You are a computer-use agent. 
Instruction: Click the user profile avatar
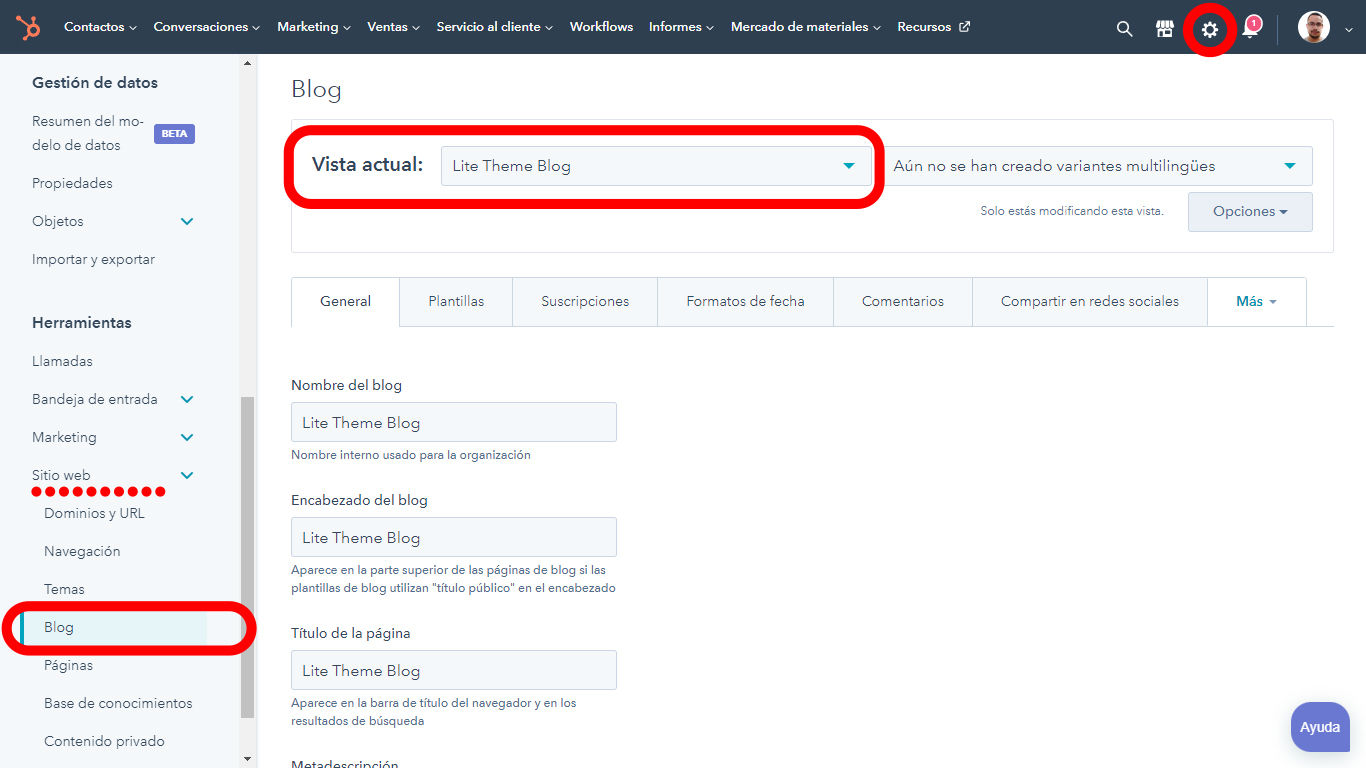pyautogui.click(x=1314, y=27)
